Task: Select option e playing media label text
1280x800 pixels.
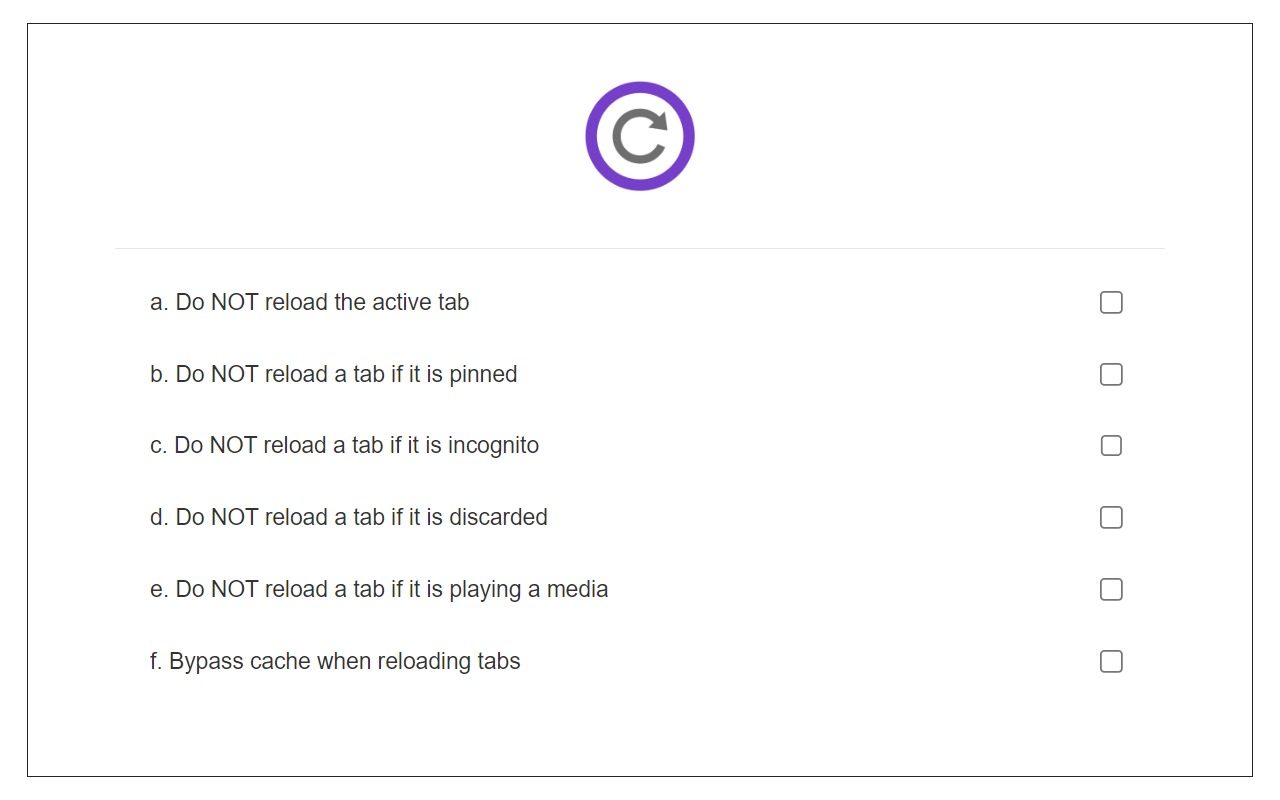Action: [x=378, y=589]
